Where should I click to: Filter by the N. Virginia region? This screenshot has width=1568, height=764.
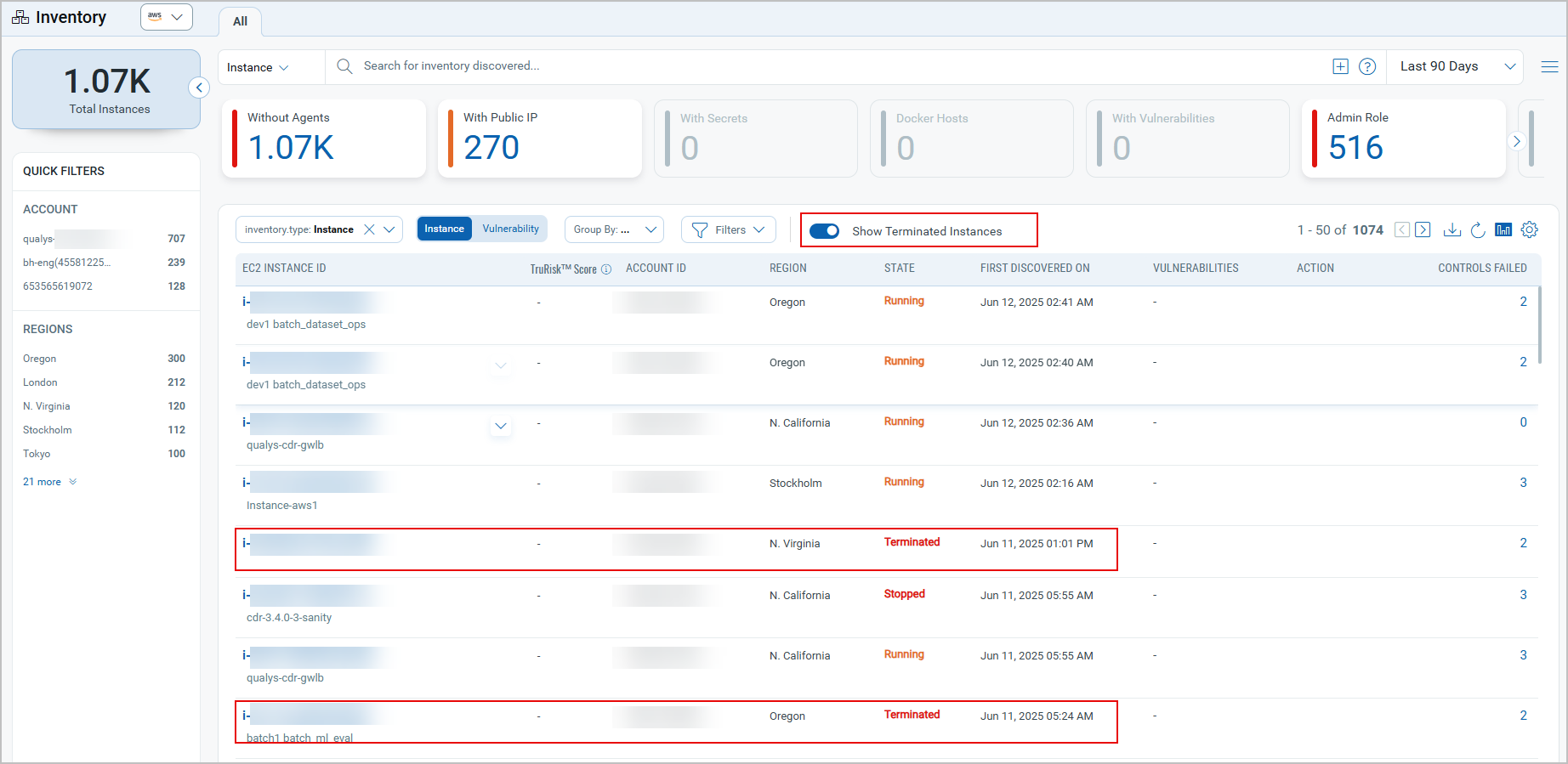point(104,406)
